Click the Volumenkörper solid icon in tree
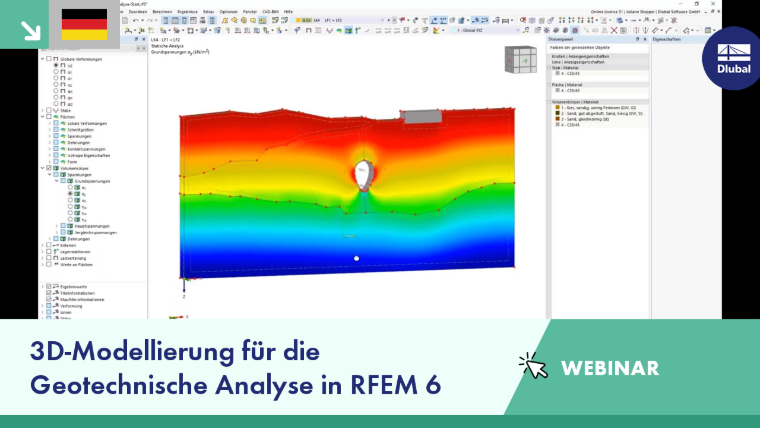 coord(56,168)
